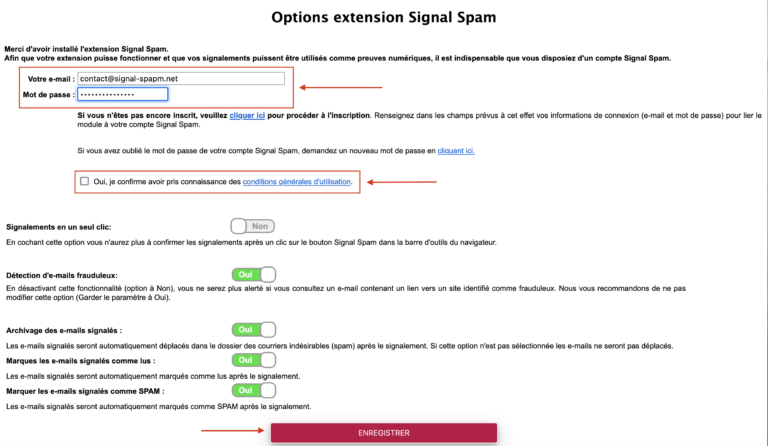Click the 'Votre e-mail :' label

coord(51,79)
